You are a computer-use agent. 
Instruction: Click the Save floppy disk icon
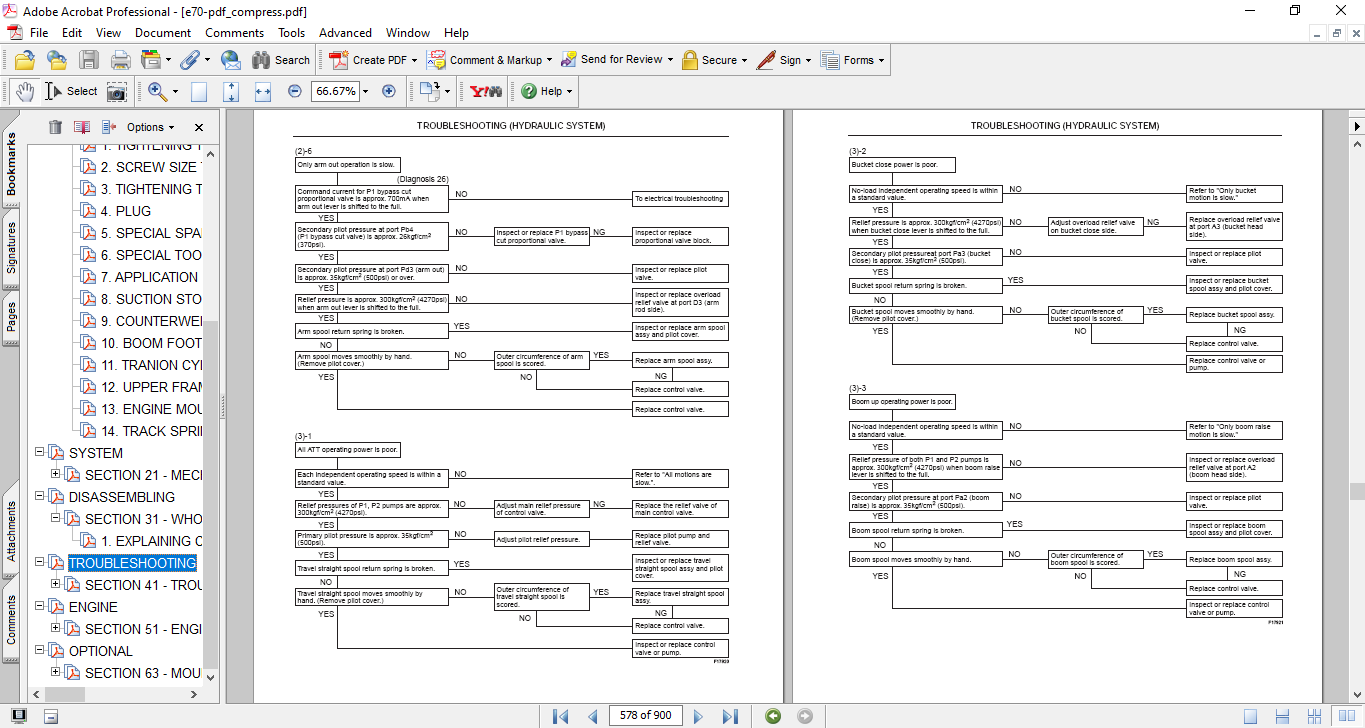coord(89,60)
